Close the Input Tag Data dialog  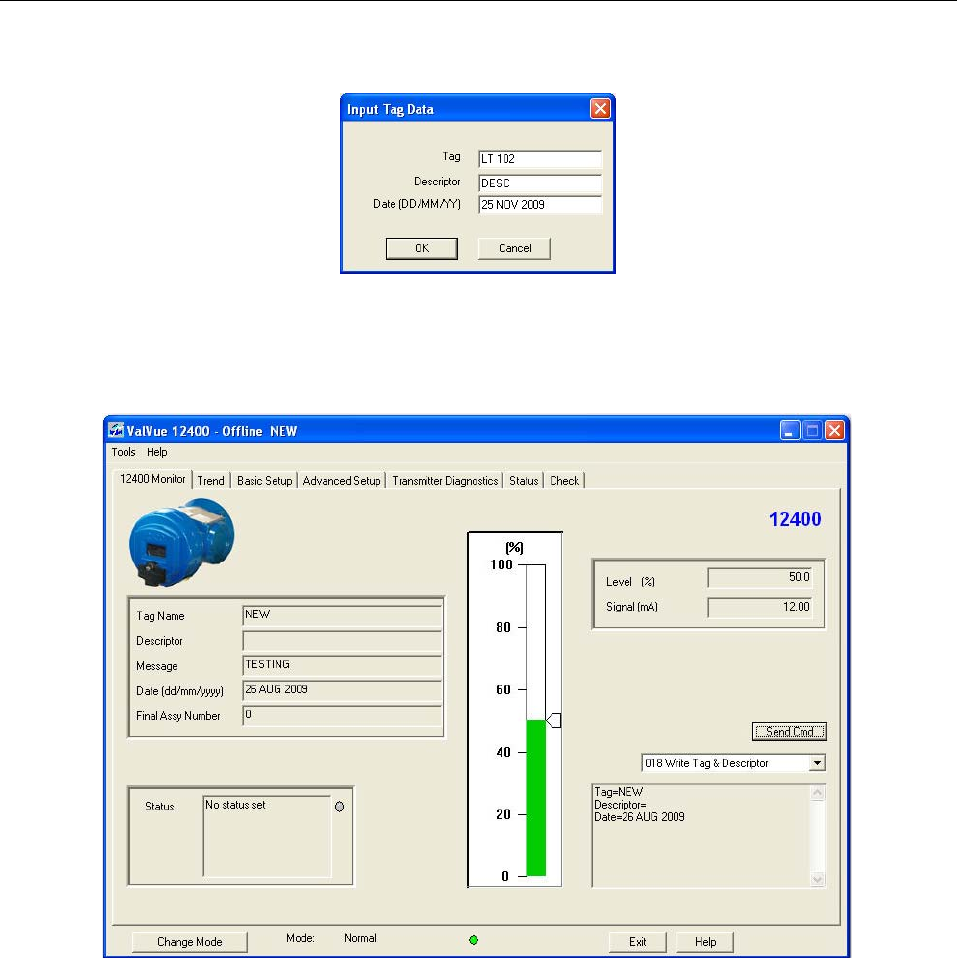tap(600, 109)
